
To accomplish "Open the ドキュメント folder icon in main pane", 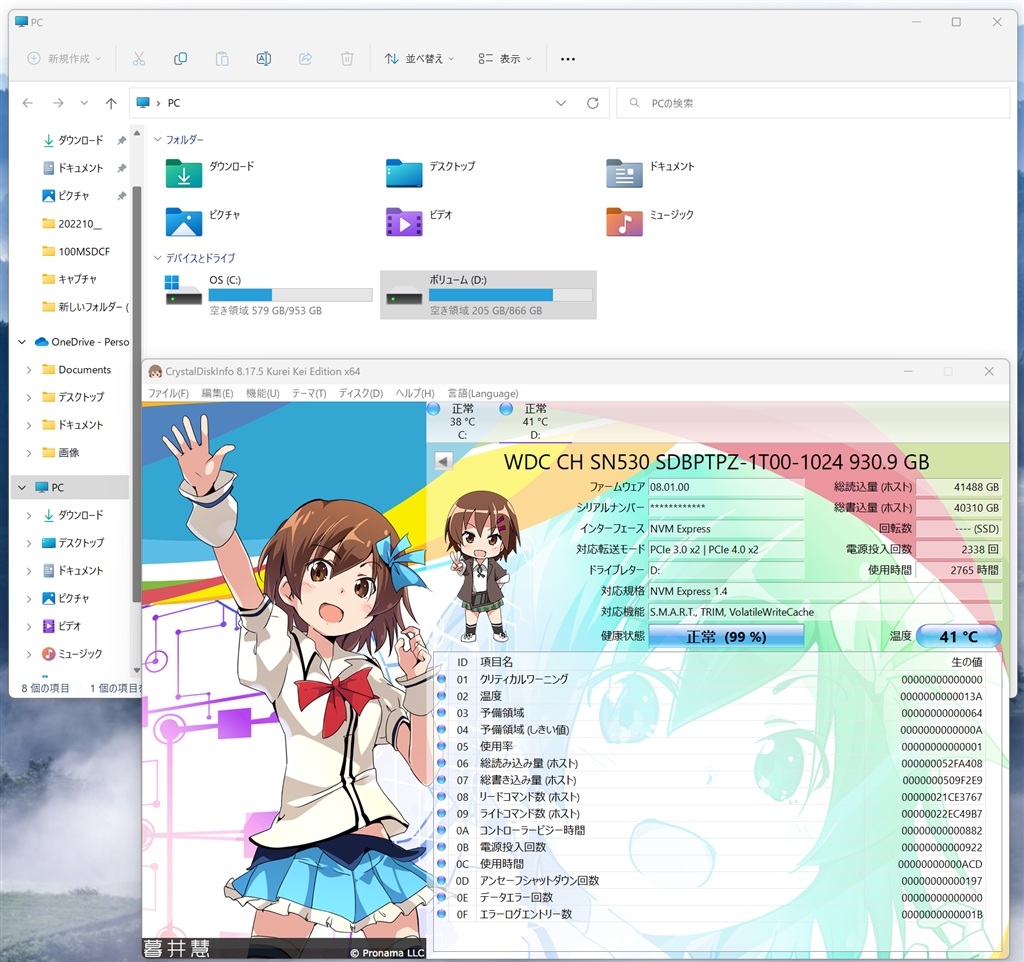I will pos(624,173).
